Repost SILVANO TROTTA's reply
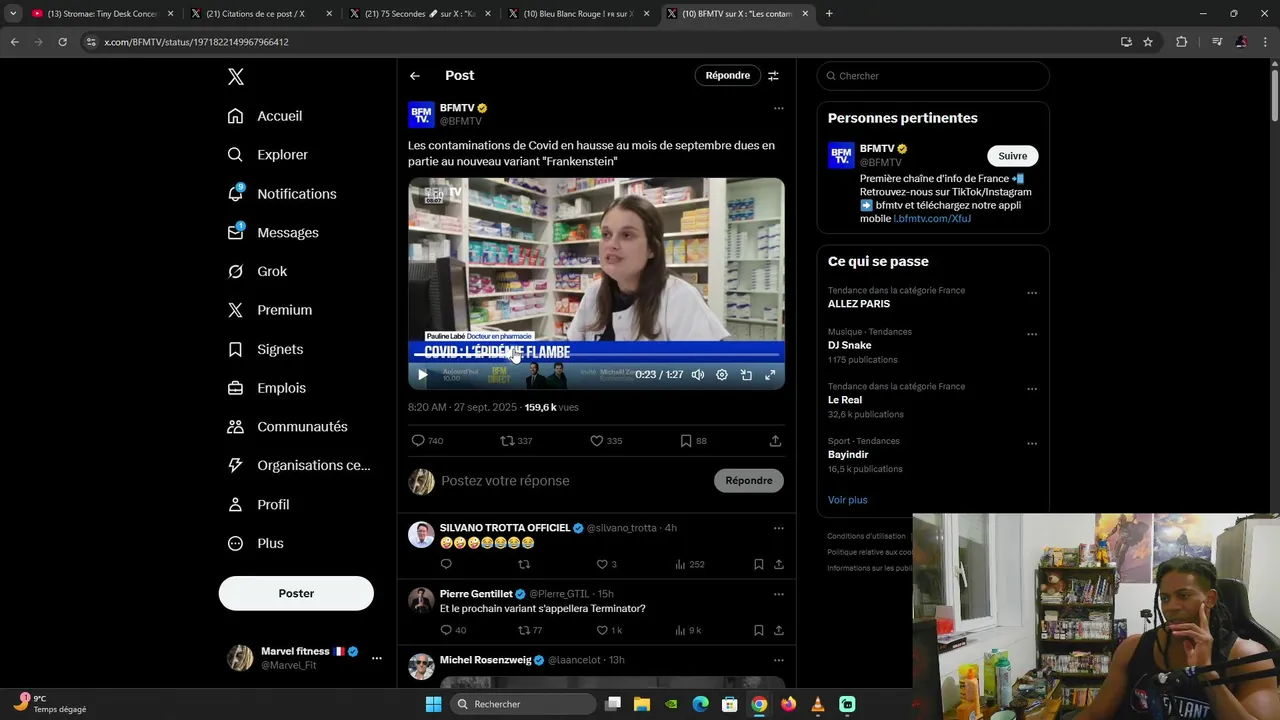 coord(524,564)
